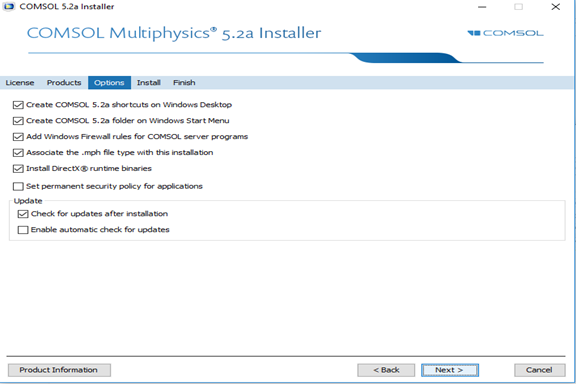Image resolution: width=576 pixels, height=384 pixels.
Task: Cancel the installation
Action: [540, 370]
